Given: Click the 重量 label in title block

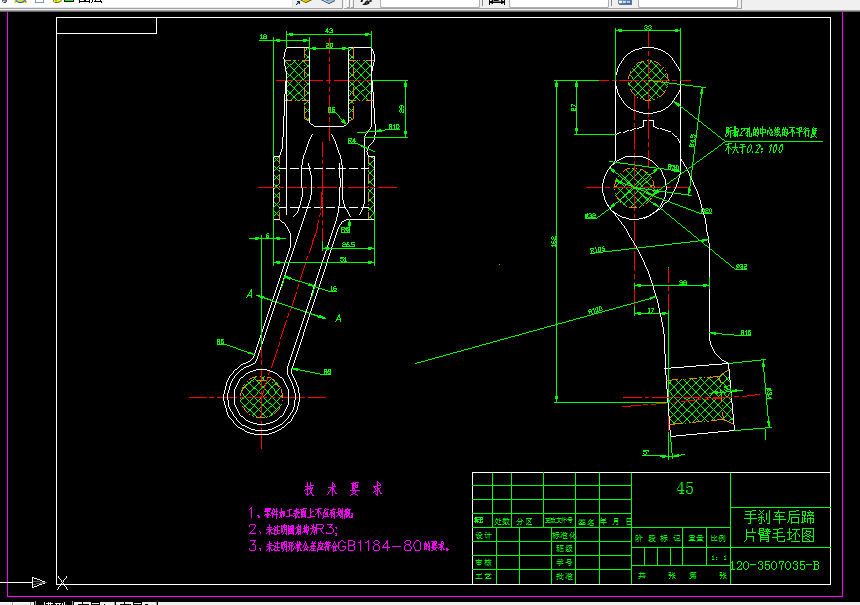Looking at the screenshot, I should point(695,538).
